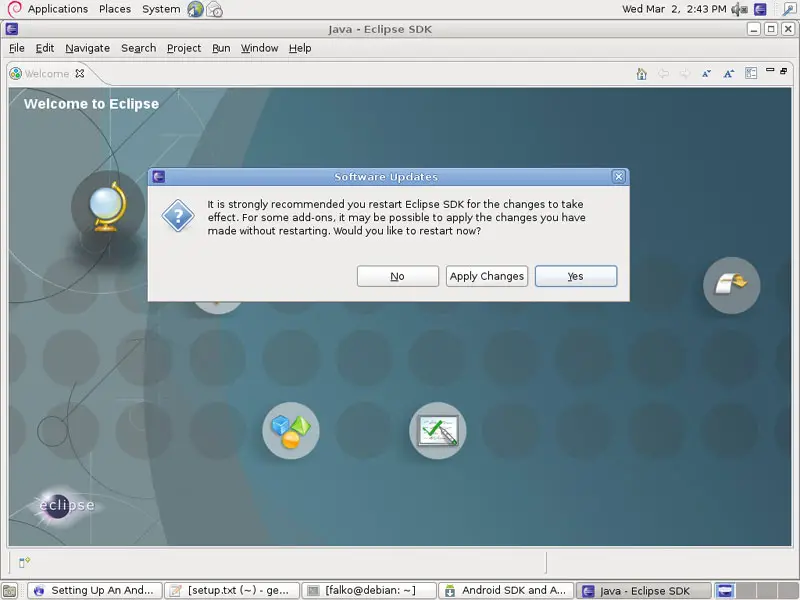Click the customize page icon in Welcome toolbar
This screenshot has height=600, width=800.
click(751, 73)
